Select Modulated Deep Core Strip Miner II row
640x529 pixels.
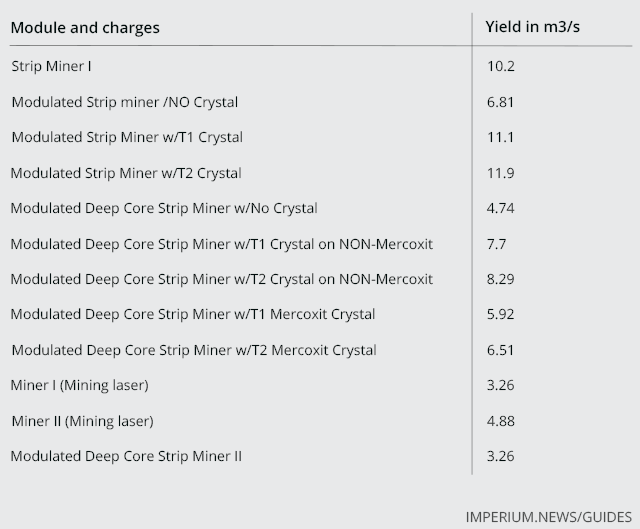(321, 456)
